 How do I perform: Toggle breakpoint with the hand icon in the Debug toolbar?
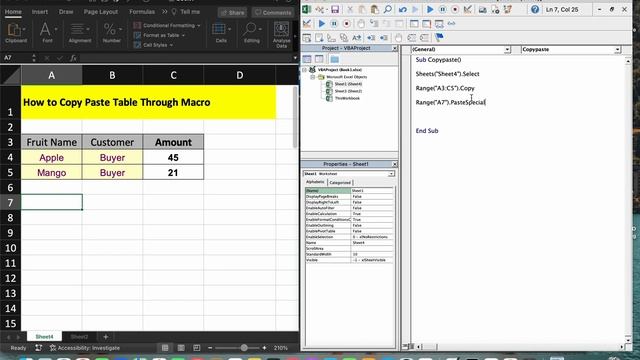click(360, 23)
